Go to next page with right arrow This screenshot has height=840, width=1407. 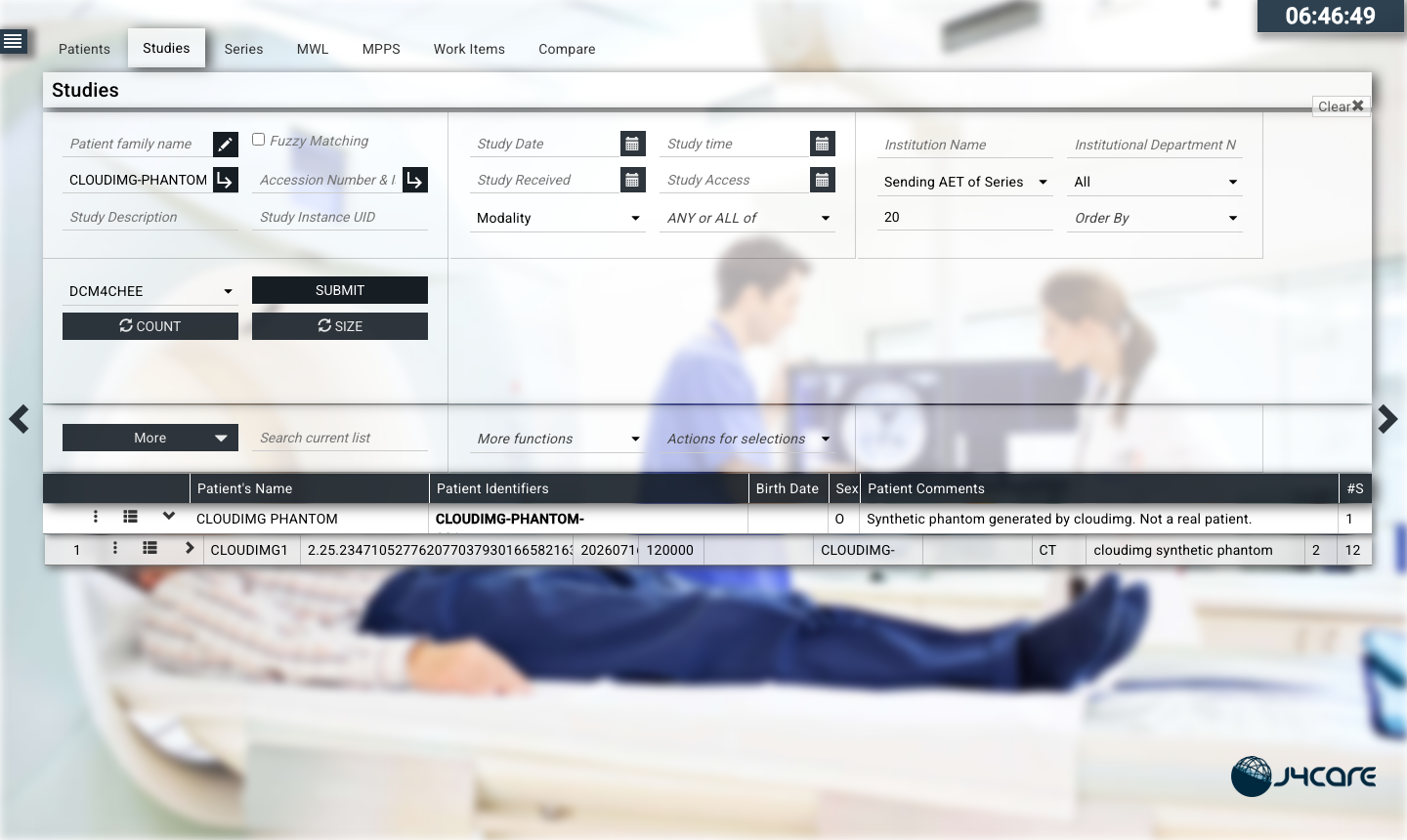click(x=1387, y=419)
